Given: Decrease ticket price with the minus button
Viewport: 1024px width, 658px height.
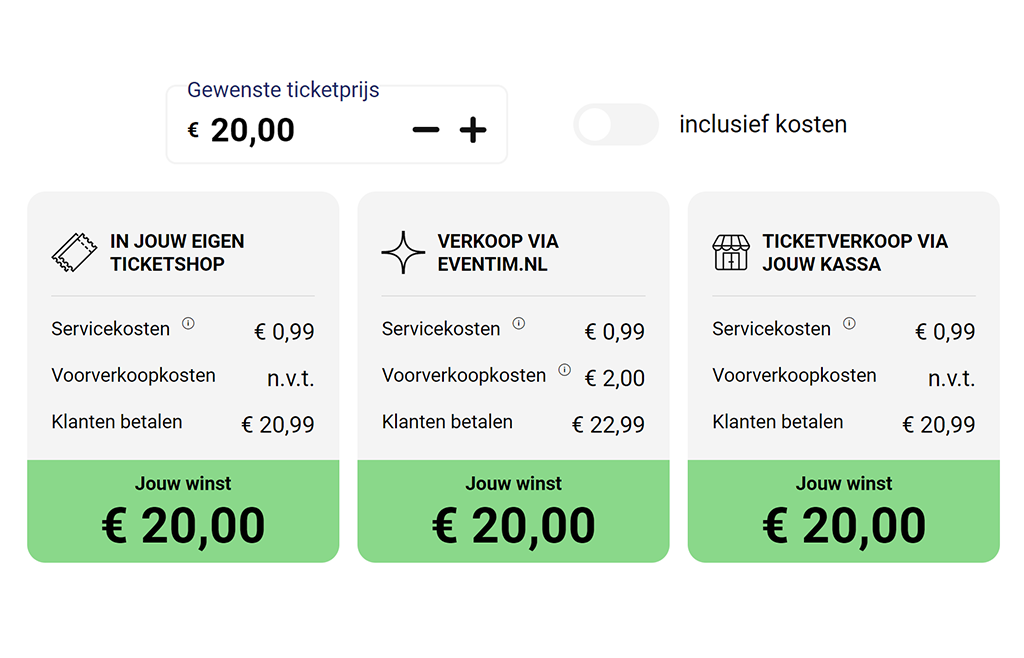Looking at the screenshot, I should (x=426, y=130).
